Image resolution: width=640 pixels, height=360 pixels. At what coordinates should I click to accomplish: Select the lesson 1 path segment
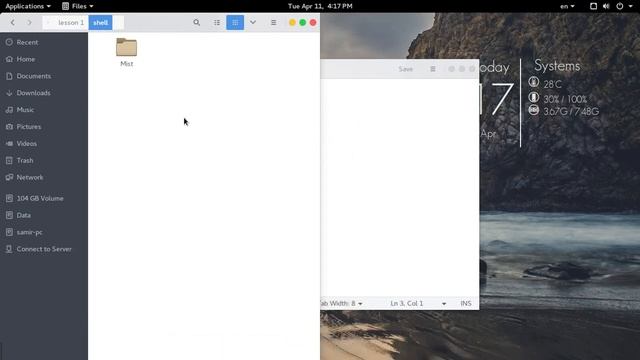click(x=71, y=22)
